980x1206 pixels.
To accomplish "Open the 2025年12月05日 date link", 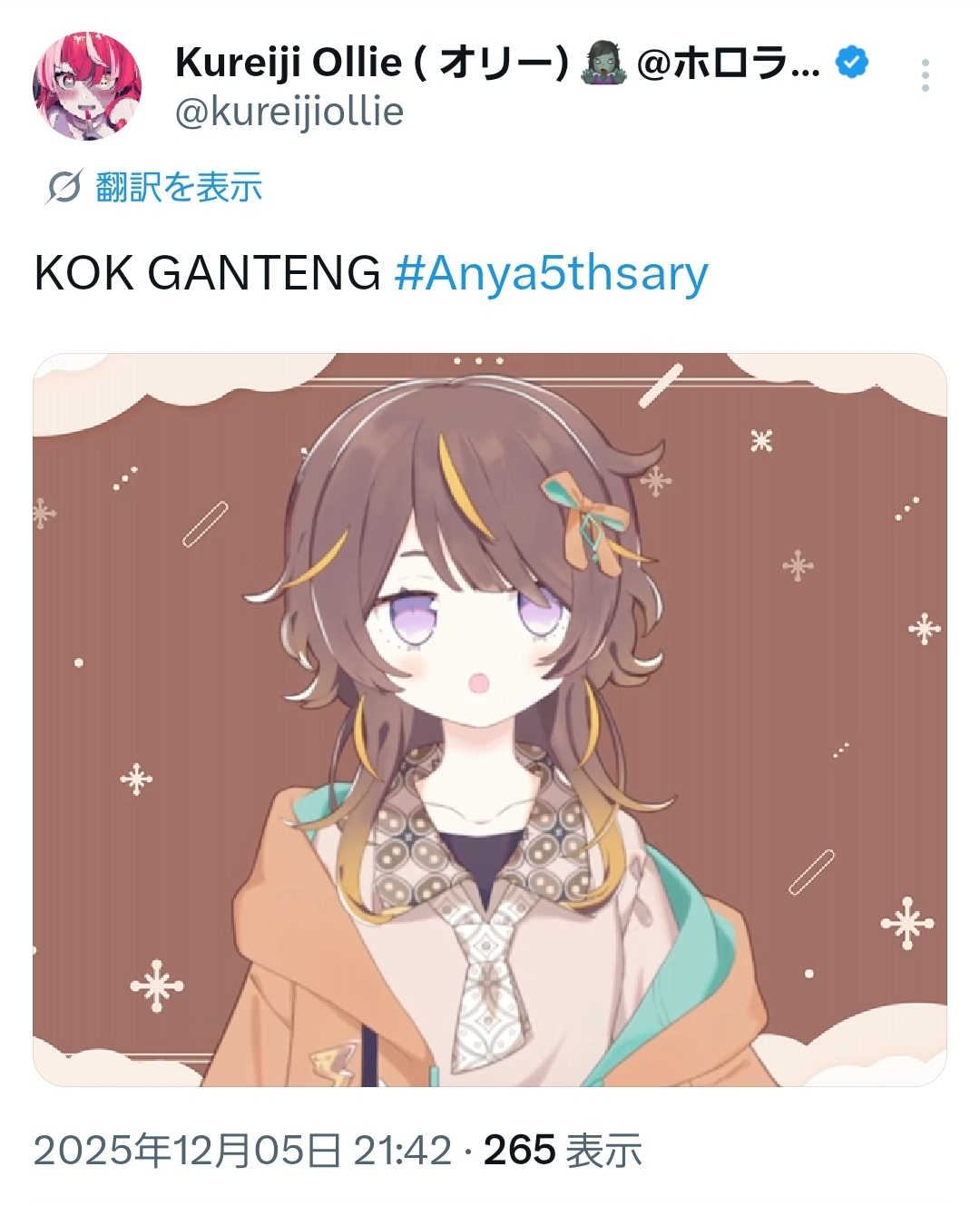I will click(x=188, y=1151).
